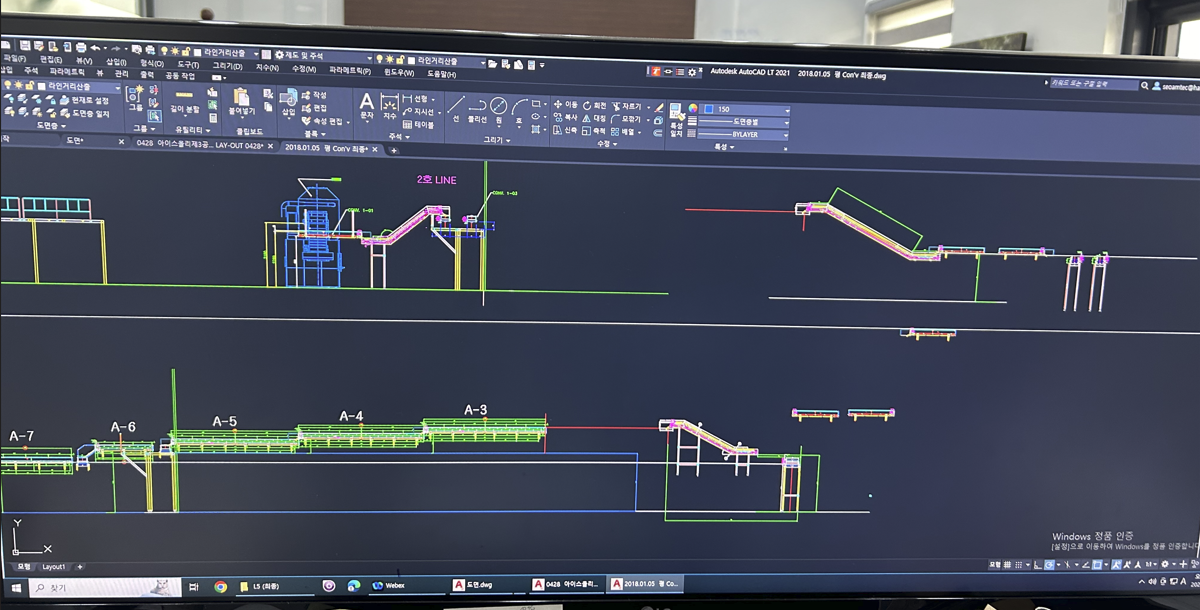1200x610 pixels.
Task: Expand the 그리기 panel flyout
Action: [x=496, y=140]
